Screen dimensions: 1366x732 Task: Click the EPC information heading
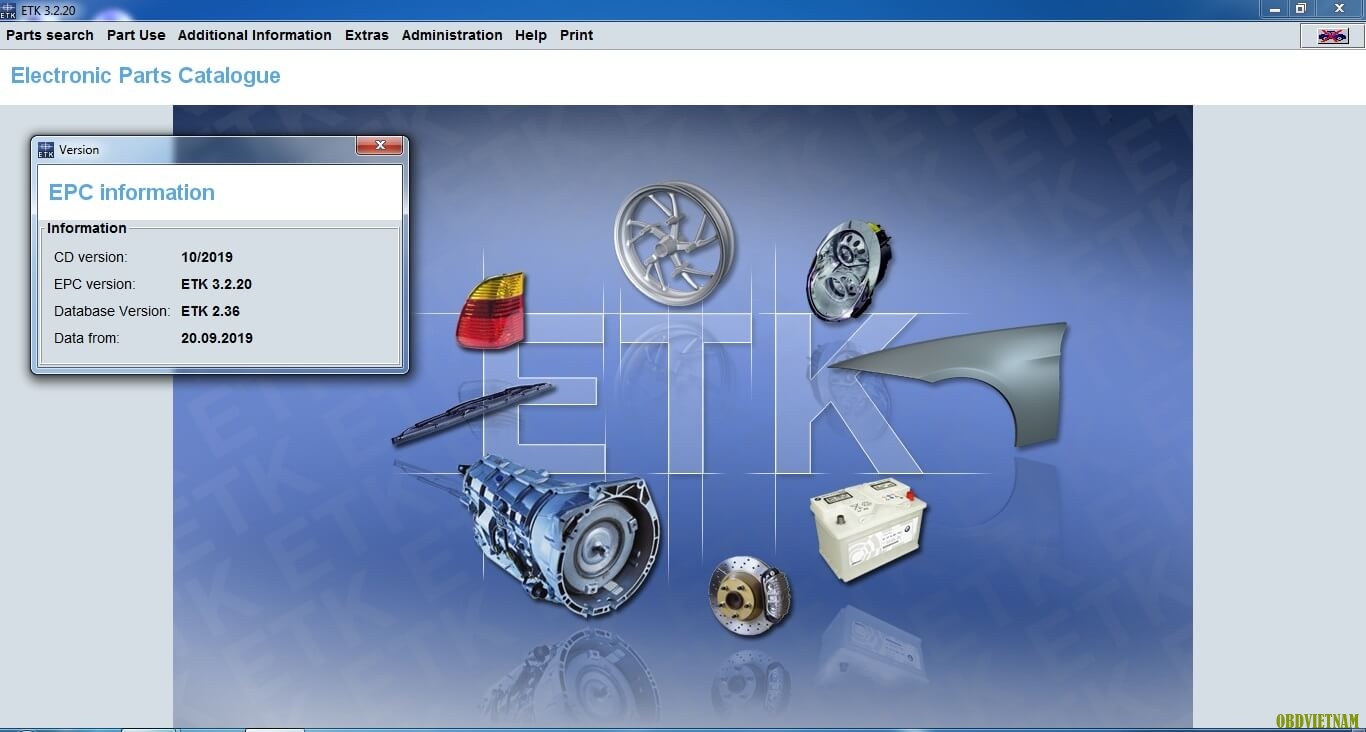coord(132,192)
